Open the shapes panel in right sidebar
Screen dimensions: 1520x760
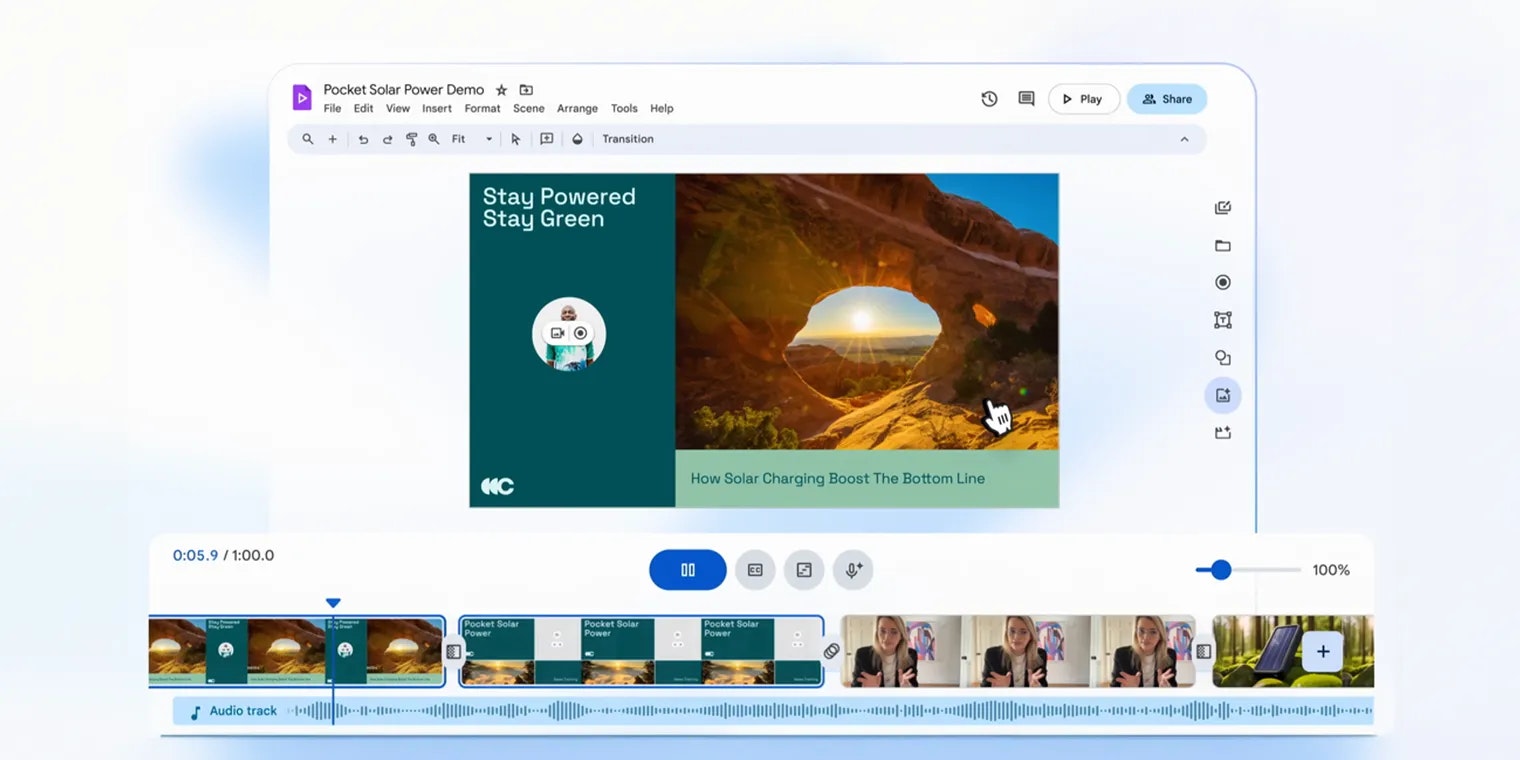[1222, 358]
